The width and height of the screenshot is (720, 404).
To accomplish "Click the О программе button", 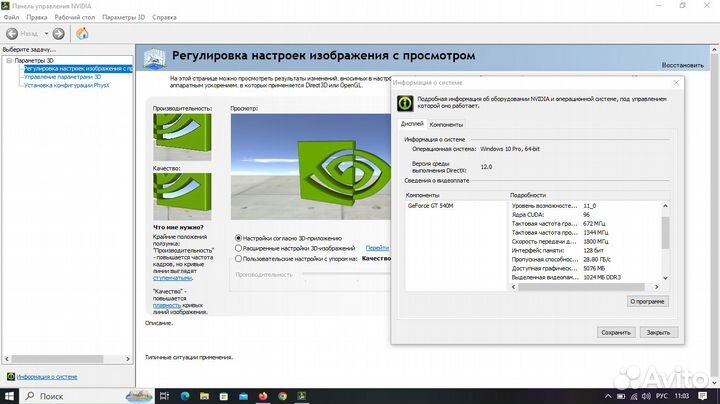I will point(647,301).
